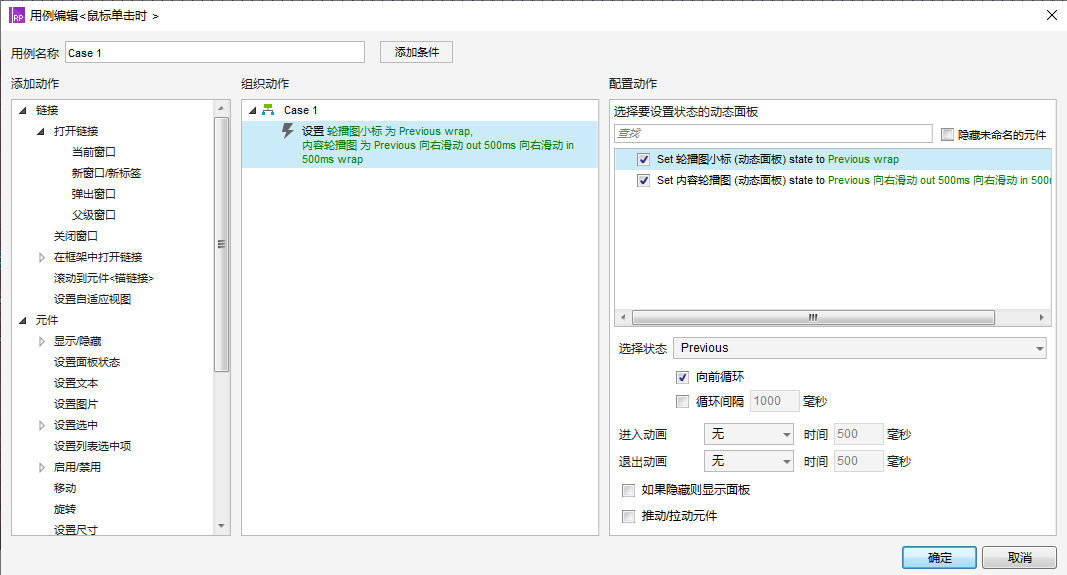Enable the 循环间隔 checkbox
This screenshot has height=575, width=1067.
click(683, 401)
